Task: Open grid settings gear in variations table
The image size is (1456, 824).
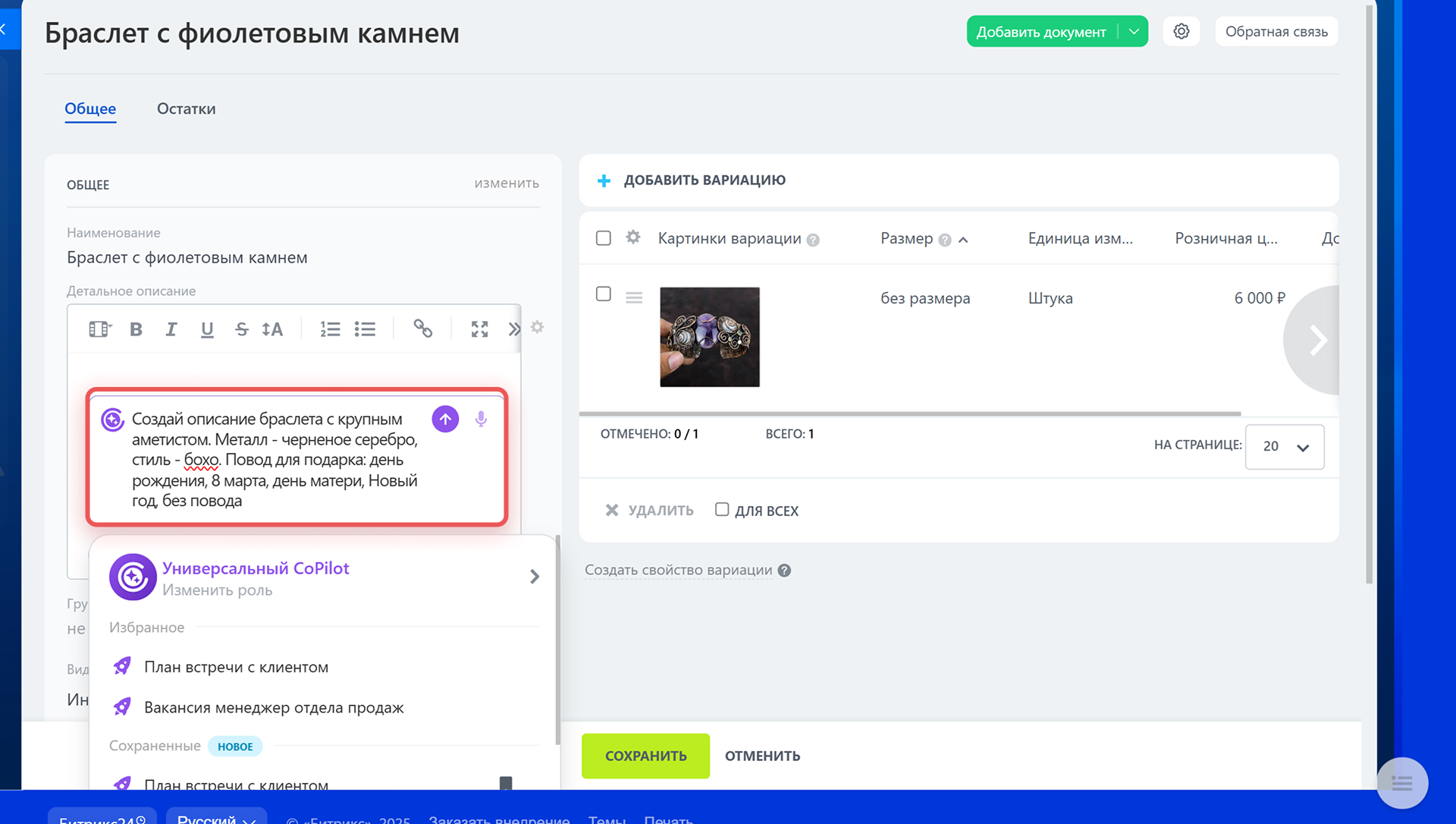Action: (x=633, y=238)
